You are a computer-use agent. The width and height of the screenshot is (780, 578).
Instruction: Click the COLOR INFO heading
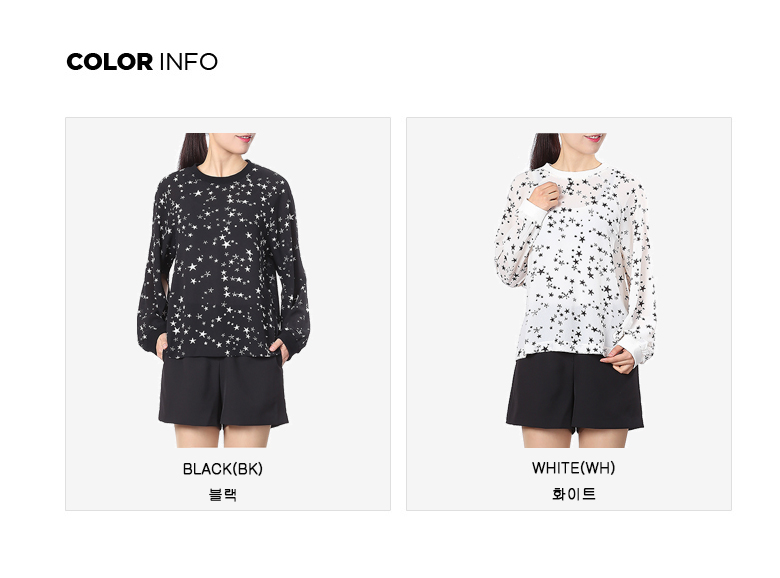(x=142, y=62)
